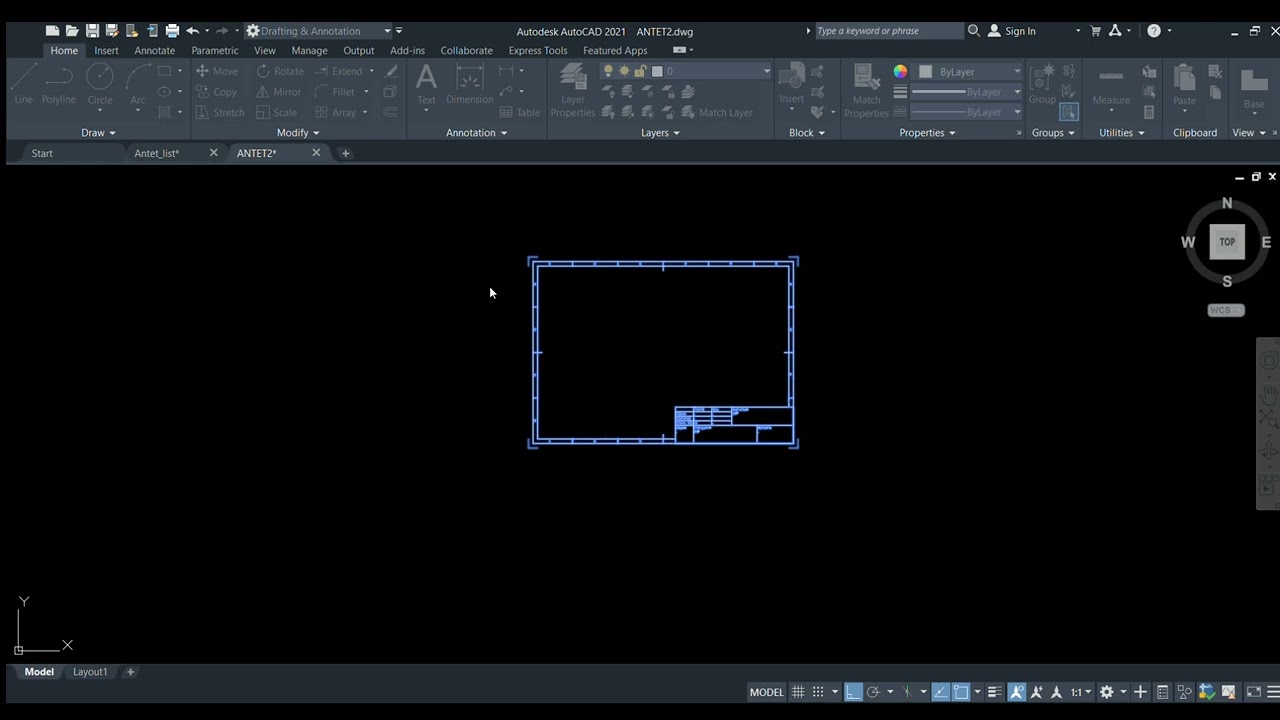Switch to Antet_list drawing tab
Image resolution: width=1280 pixels, height=720 pixels.
click(x=157, y=153)
